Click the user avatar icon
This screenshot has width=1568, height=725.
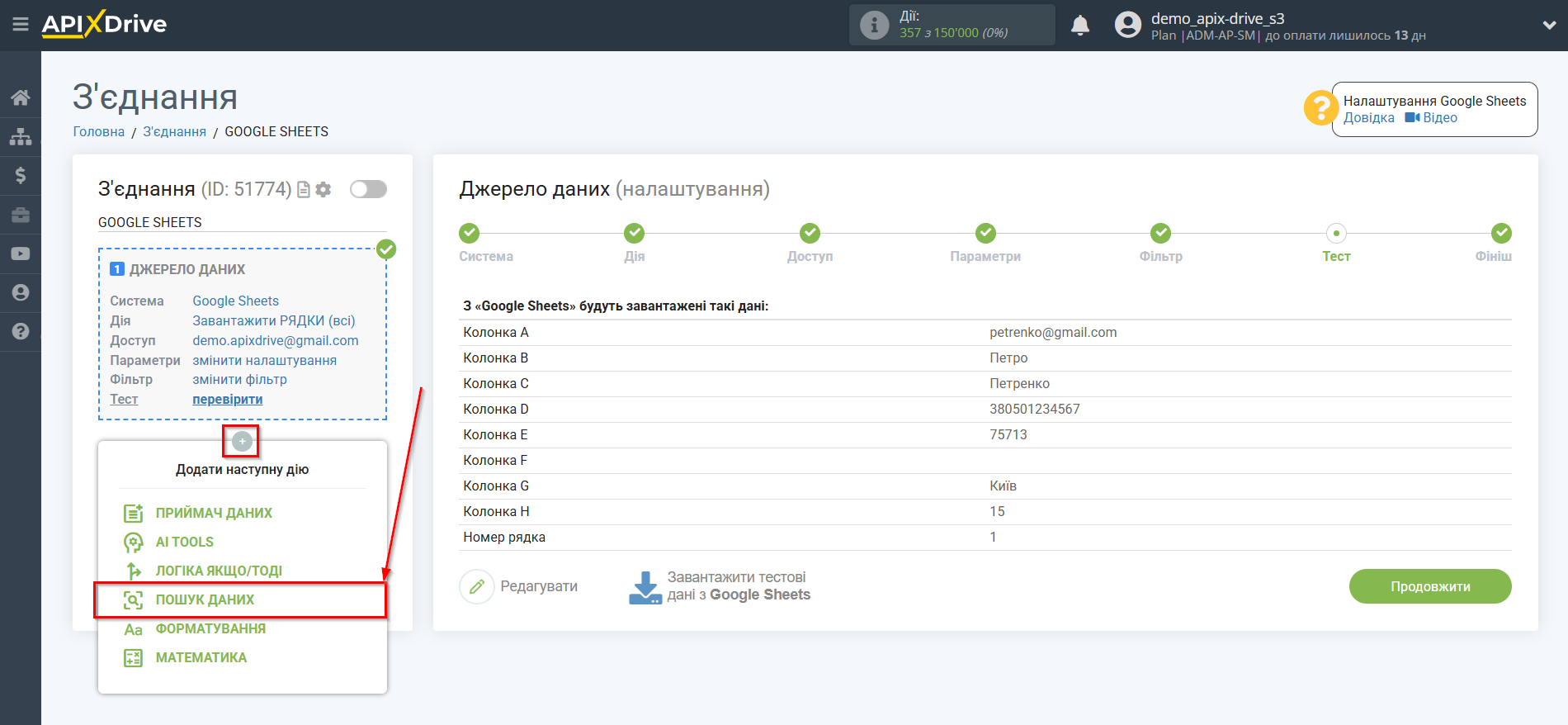(x=1127, y=25)
